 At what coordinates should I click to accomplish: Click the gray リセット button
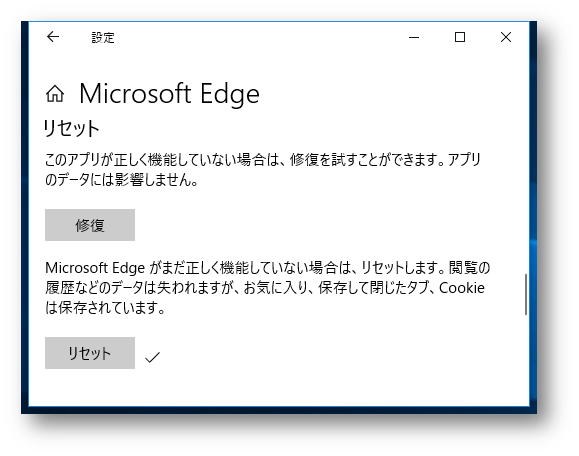tap(90, 353)
